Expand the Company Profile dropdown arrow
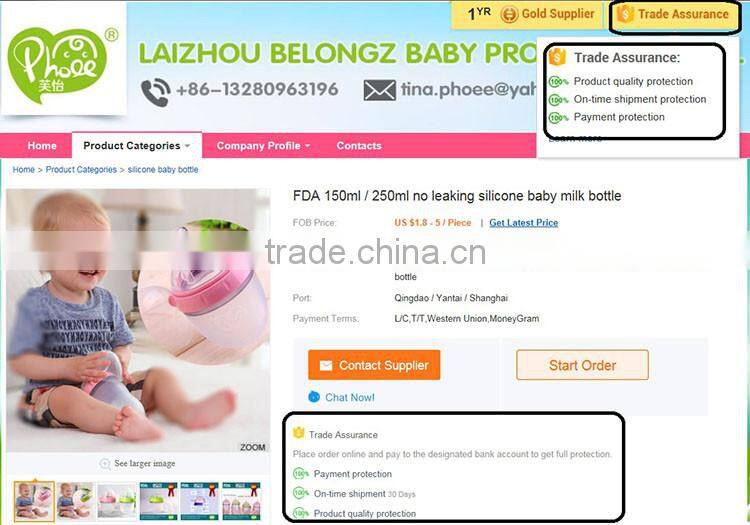This screenshot has height=525, width=750. (308, 145)
